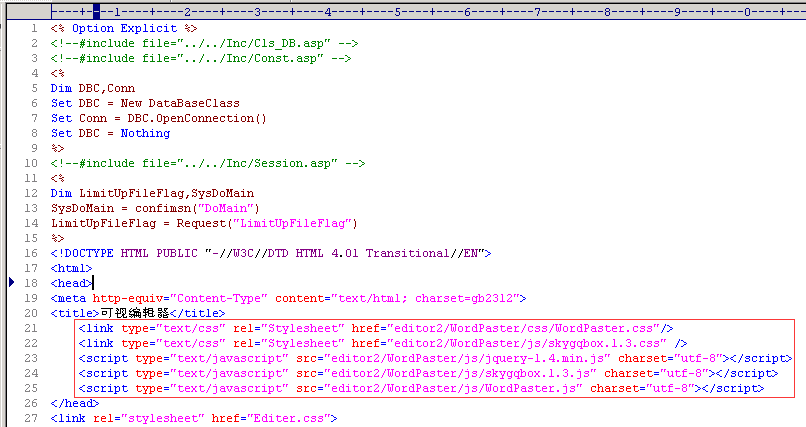Click the <html> tag on line 17
This screenshot has height=427, width=806.
[71, 268]
